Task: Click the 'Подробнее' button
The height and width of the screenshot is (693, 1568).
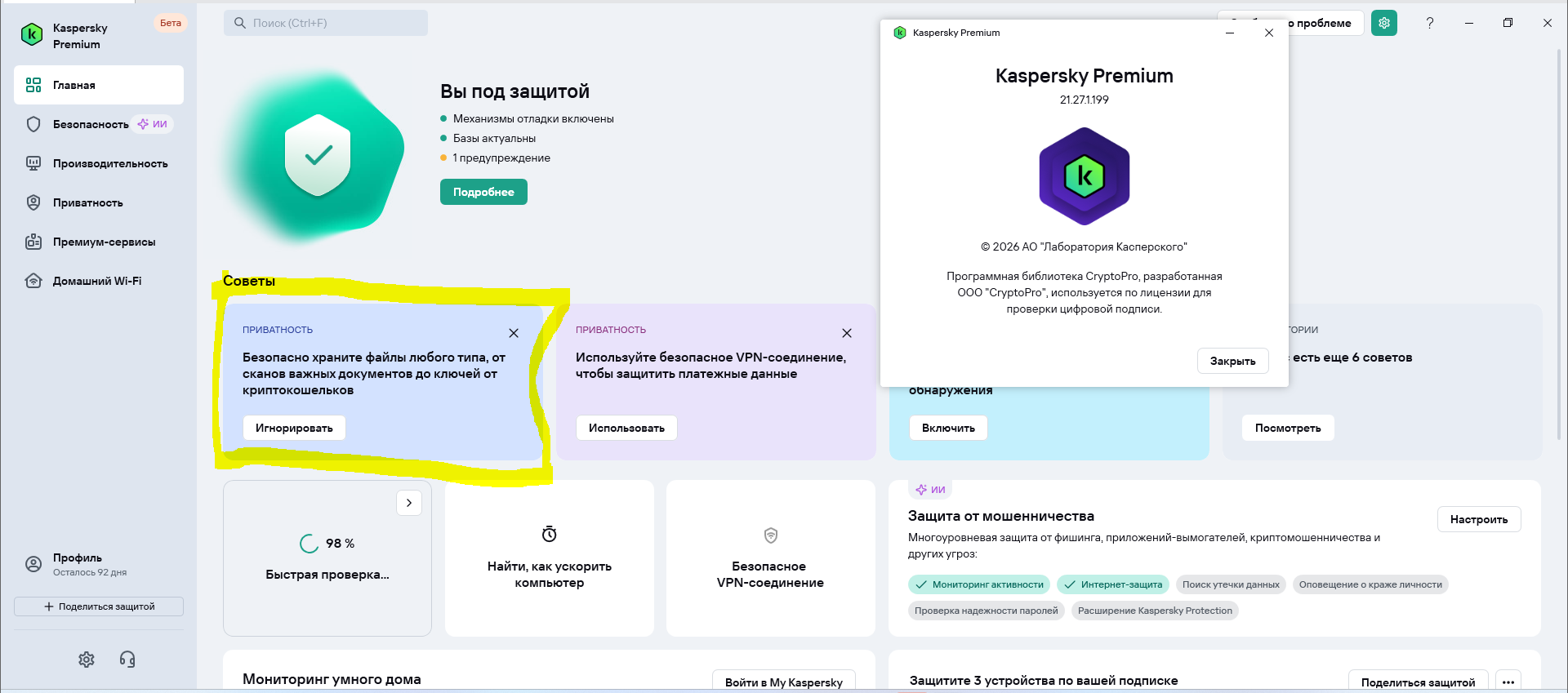Action: pos(483,192)
